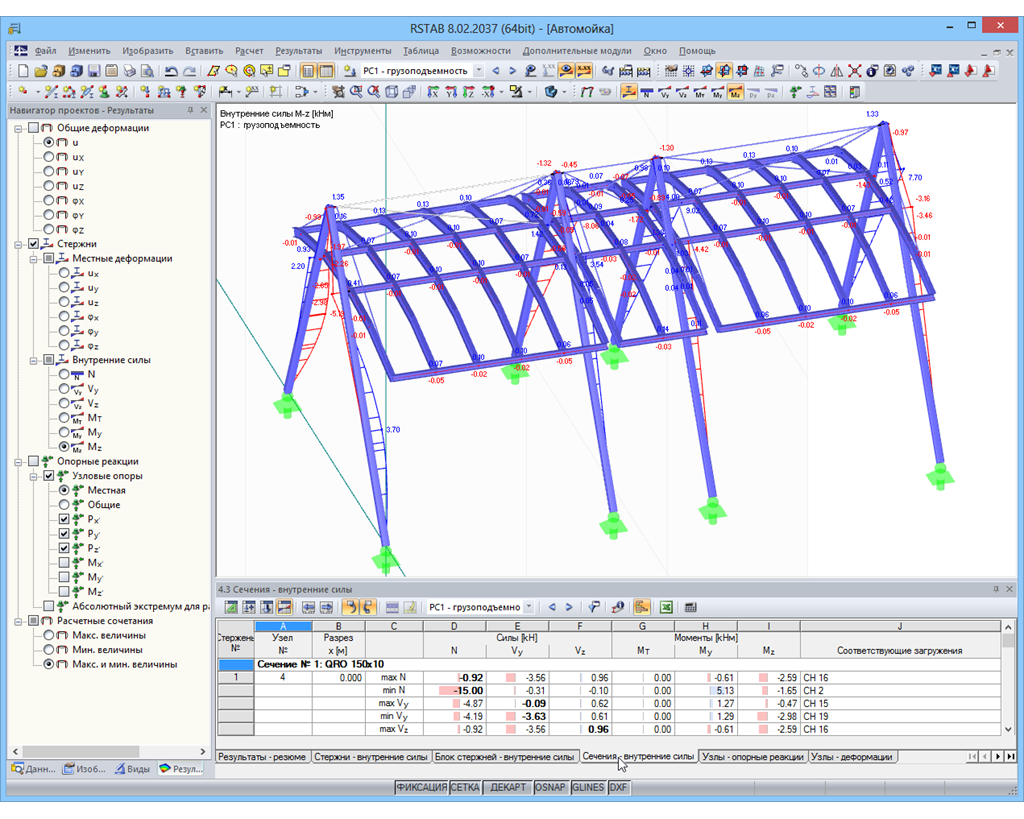Switch to Стержни - внутренние силы tab
The width and height of the screenshot is (1024, 819).
point(371,757)
